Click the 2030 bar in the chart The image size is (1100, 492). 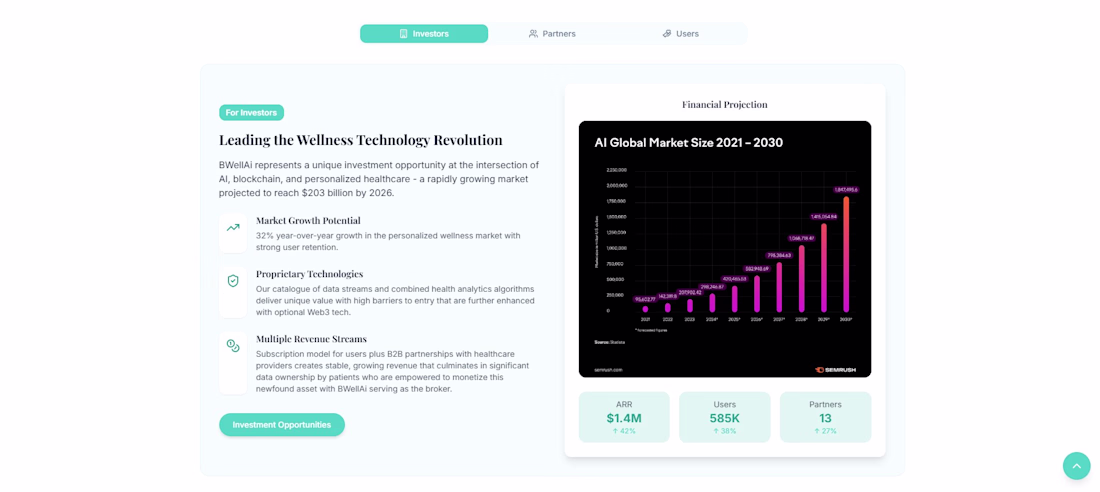846,254
